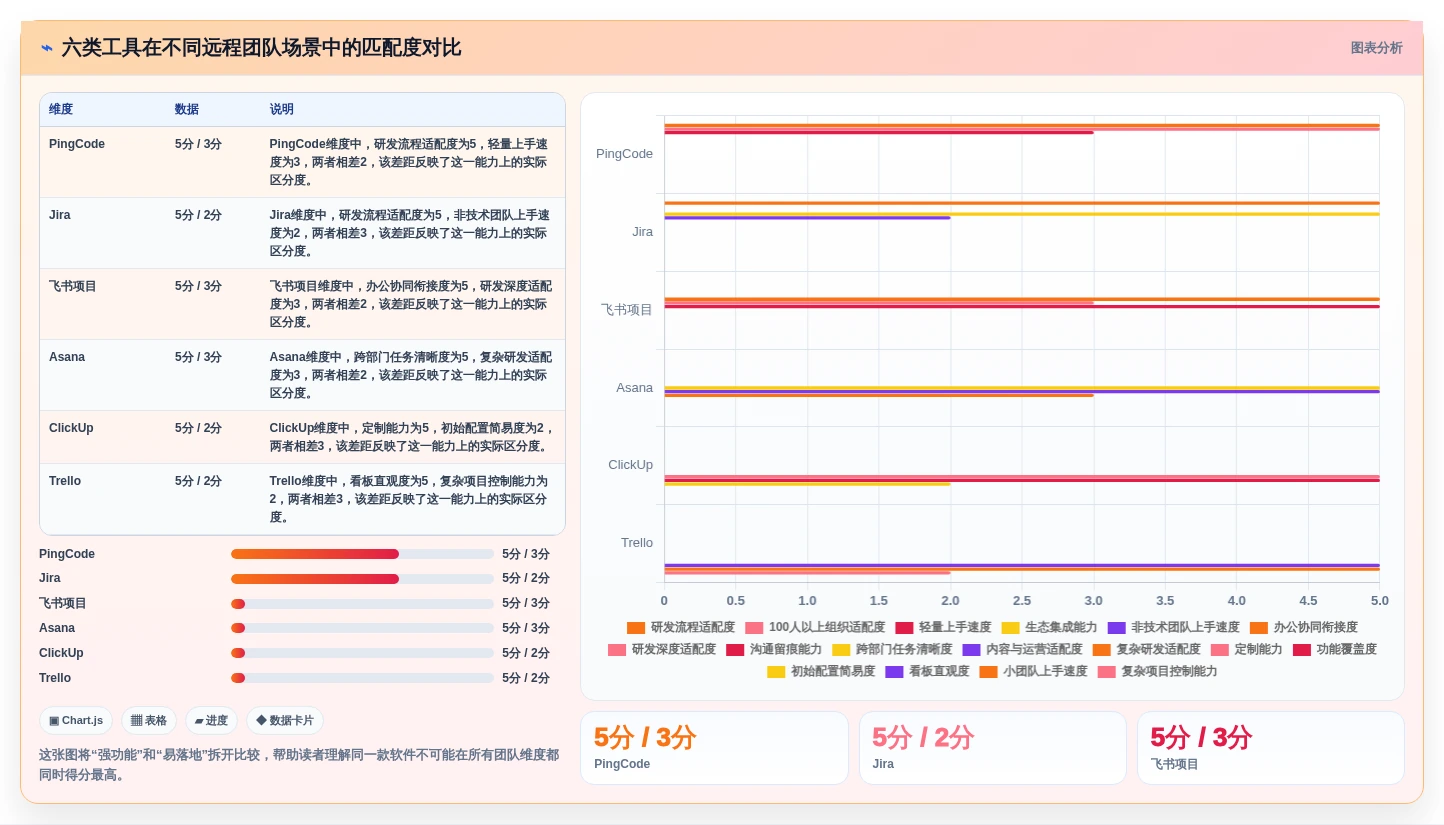Screen dimensions: 1444x825
Task: Click the 表格 chip
Action: click(x=149, y=720)
